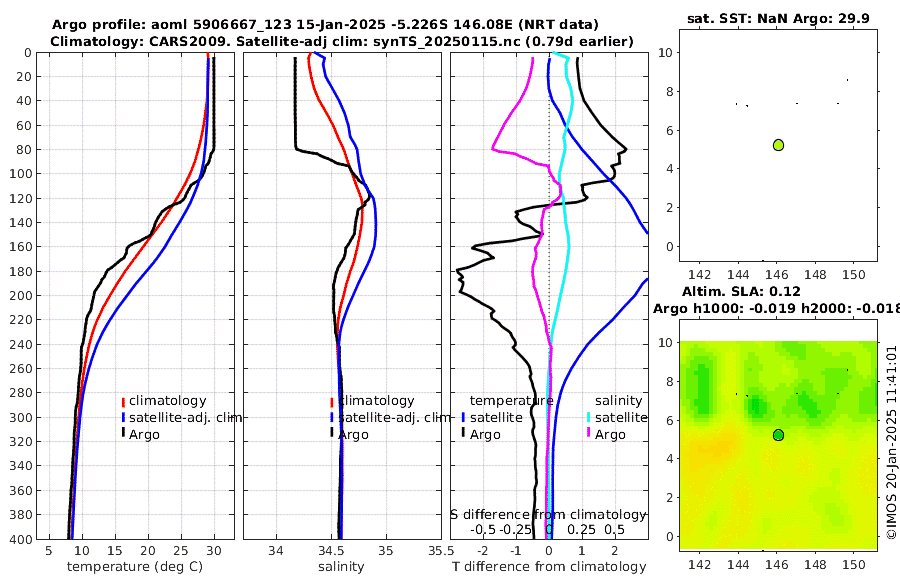This screenshot has height=580, width=900.
Task: Click the orange high-SLA patch on altimetry map
Action: pyautogui.click(x=713, y=448)
